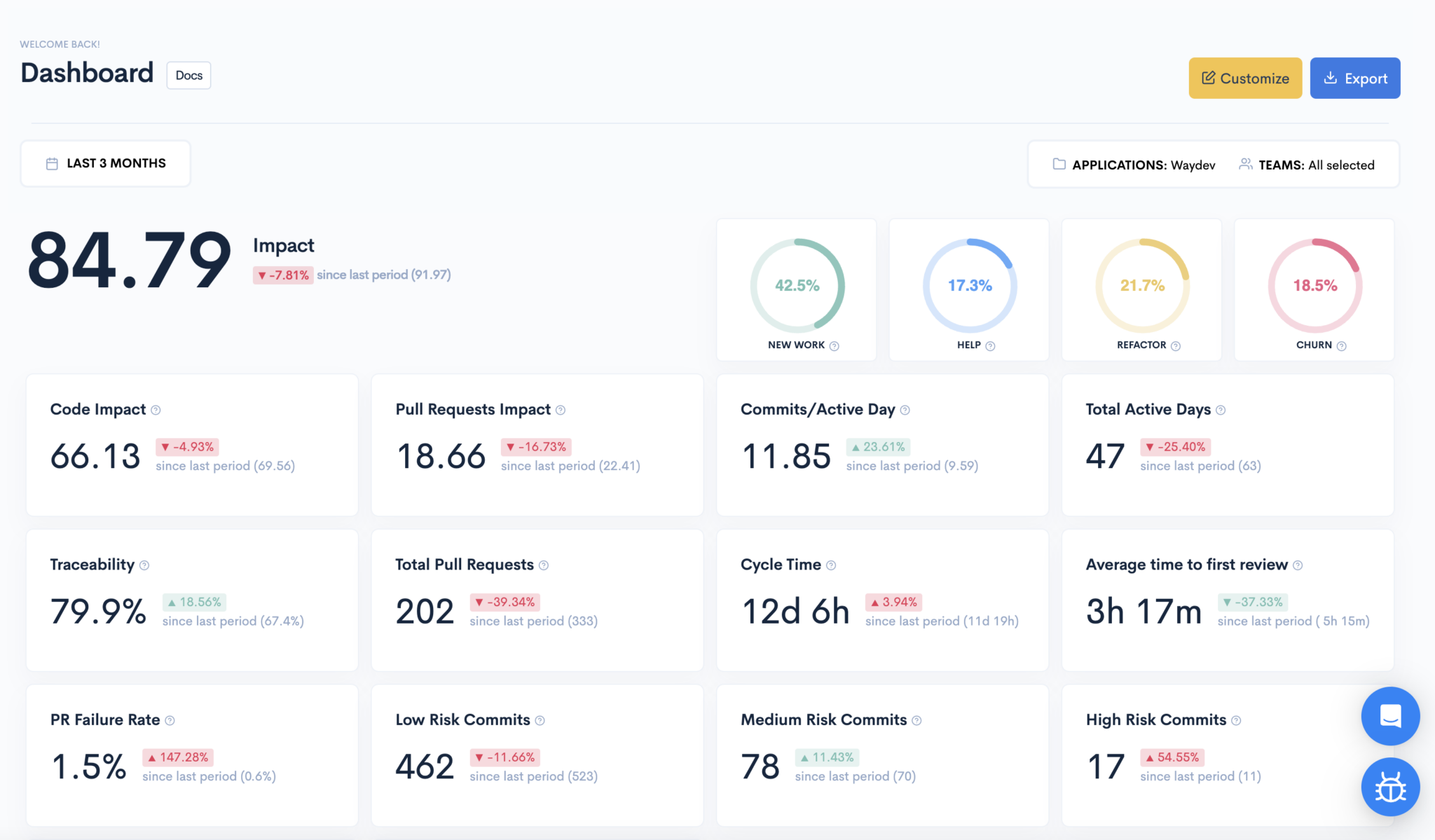Open the Docs link beside Dashboard
Viewport: 1435px width, 840px height.
pos(188,75)
